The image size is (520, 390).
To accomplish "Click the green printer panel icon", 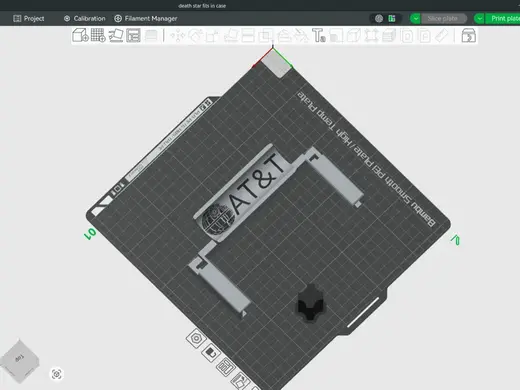I will pyautogui.click(x=392, y=19).
